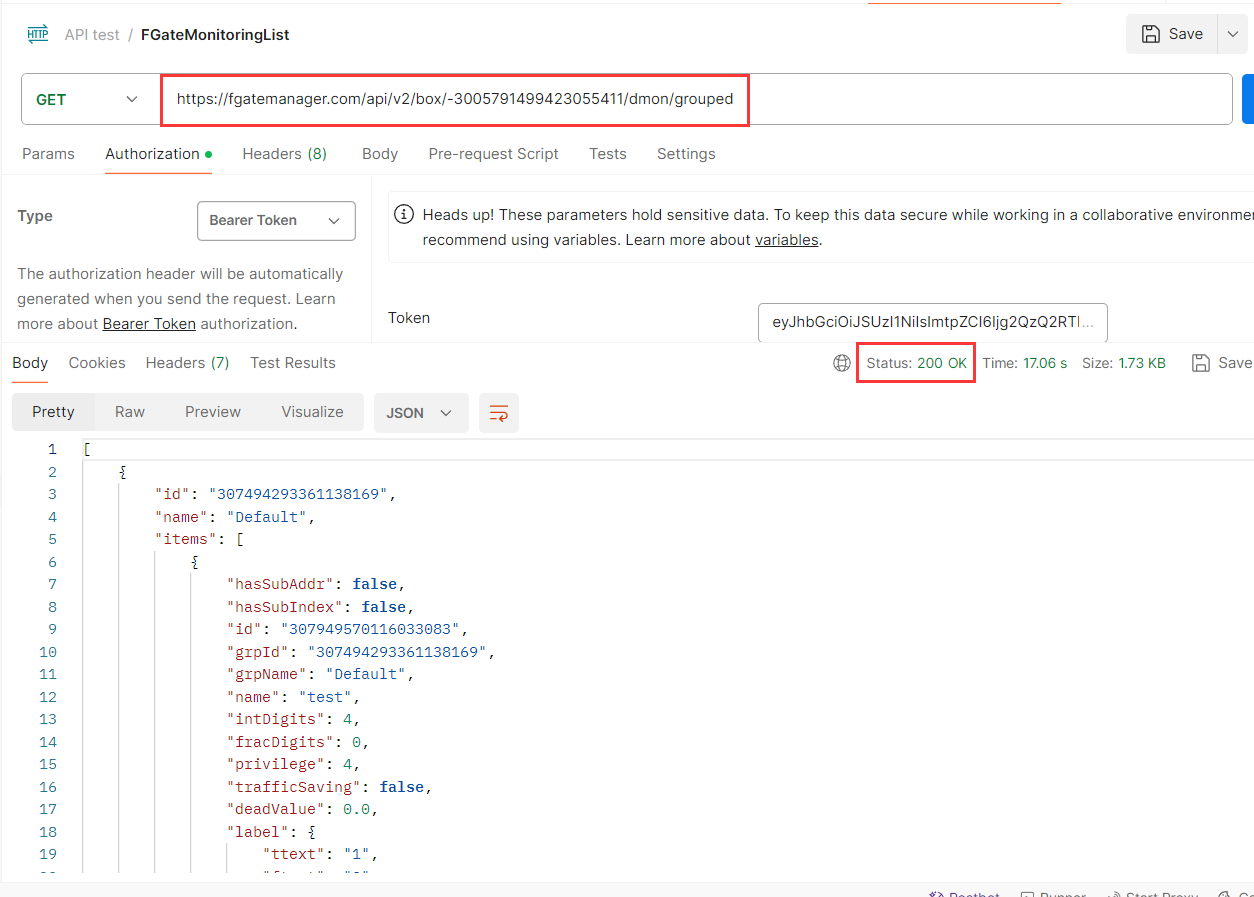Open the Bearer Token documentation link
1254x897 pixels.
point(149,324)
